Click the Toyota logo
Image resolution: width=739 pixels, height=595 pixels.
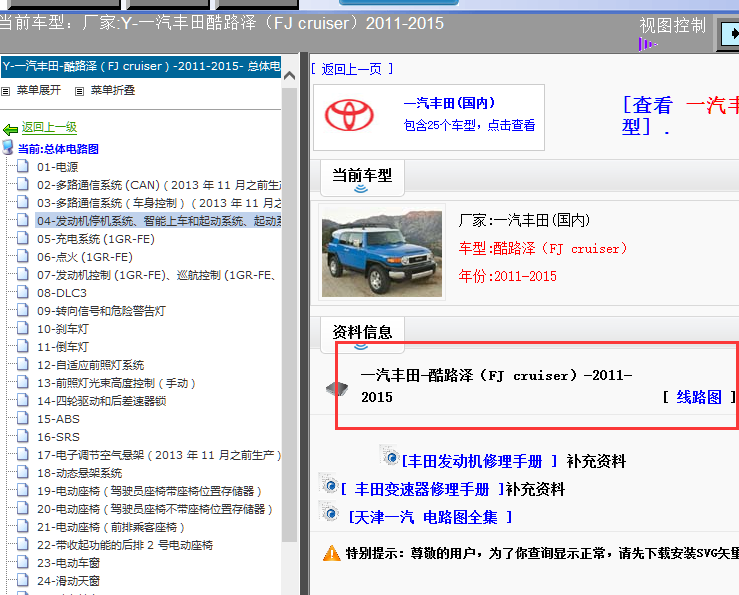(x=349, y=115)
